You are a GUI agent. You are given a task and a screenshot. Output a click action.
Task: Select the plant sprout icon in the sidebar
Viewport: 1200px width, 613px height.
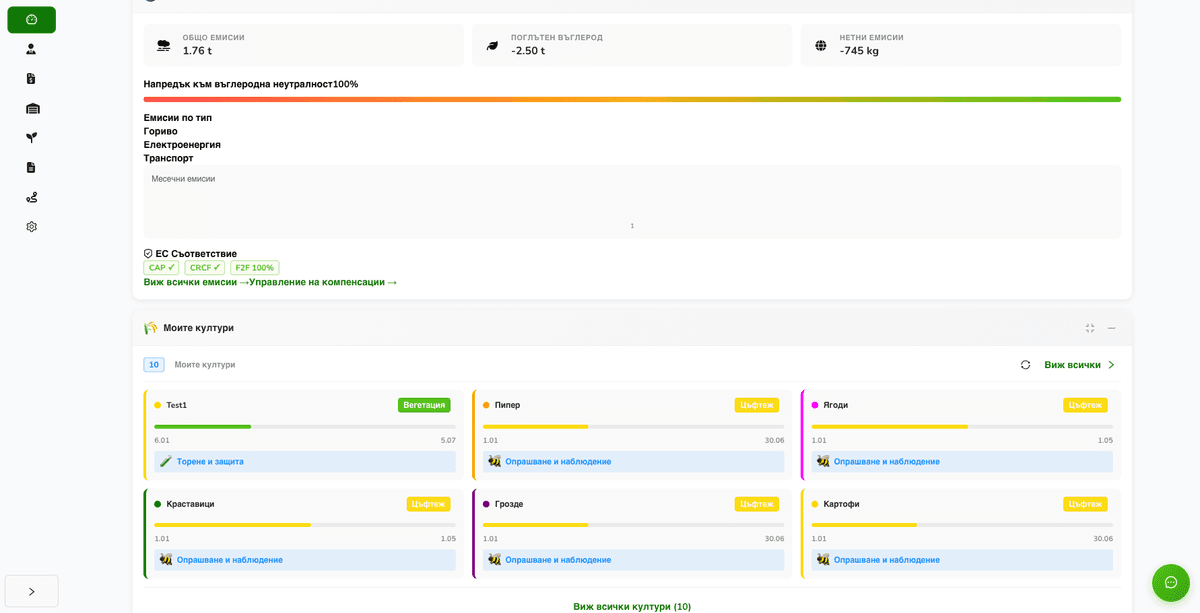coord(31,137)
